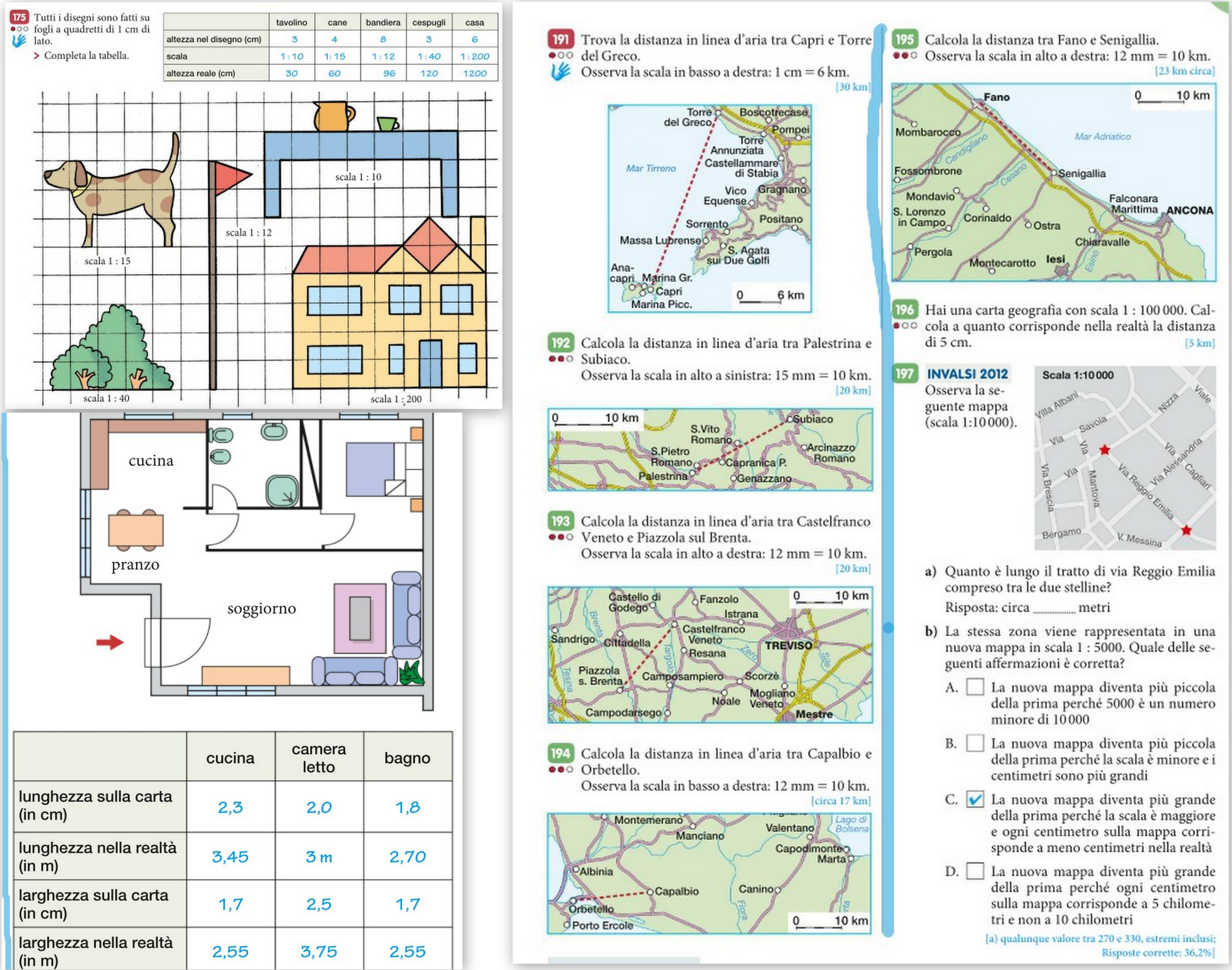The width and height of the screenshot is (1232, 970).
Task: Click the green cup on the table
Action: click(387, 124)
